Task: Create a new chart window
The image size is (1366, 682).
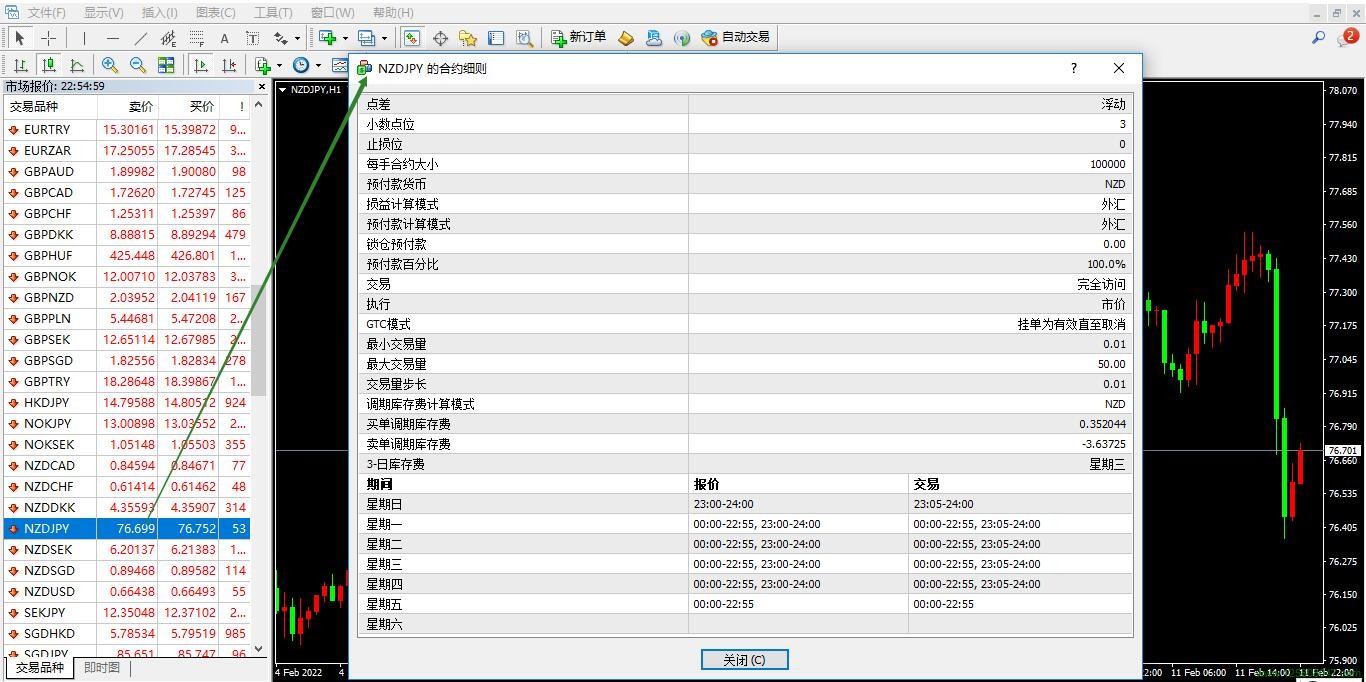Action: pos(327,38)
